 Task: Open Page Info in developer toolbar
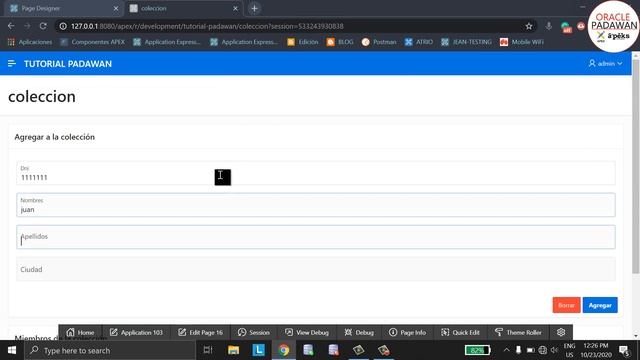click(407, 332)
